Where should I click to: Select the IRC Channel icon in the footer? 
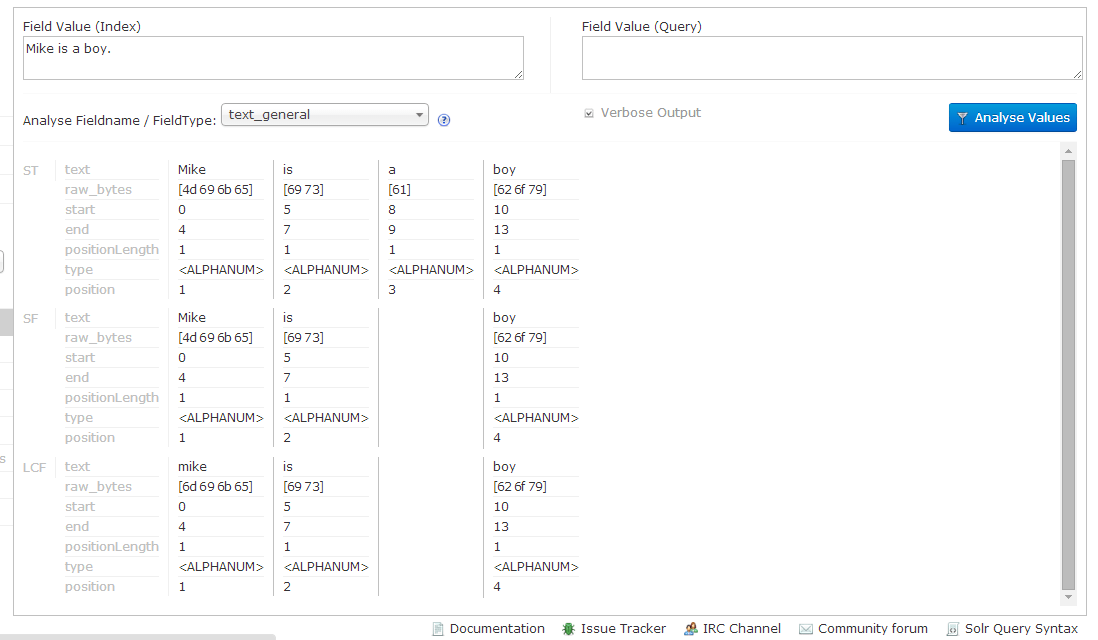(x=690, y=628)
